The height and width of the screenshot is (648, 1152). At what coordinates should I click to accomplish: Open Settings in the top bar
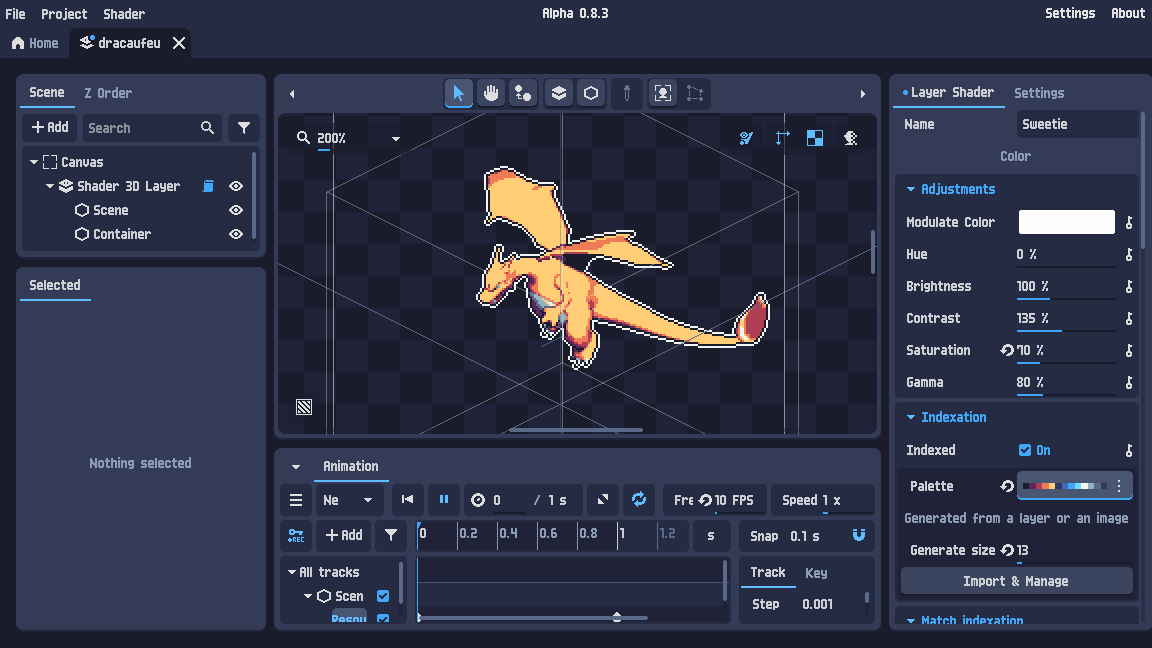1070,13
